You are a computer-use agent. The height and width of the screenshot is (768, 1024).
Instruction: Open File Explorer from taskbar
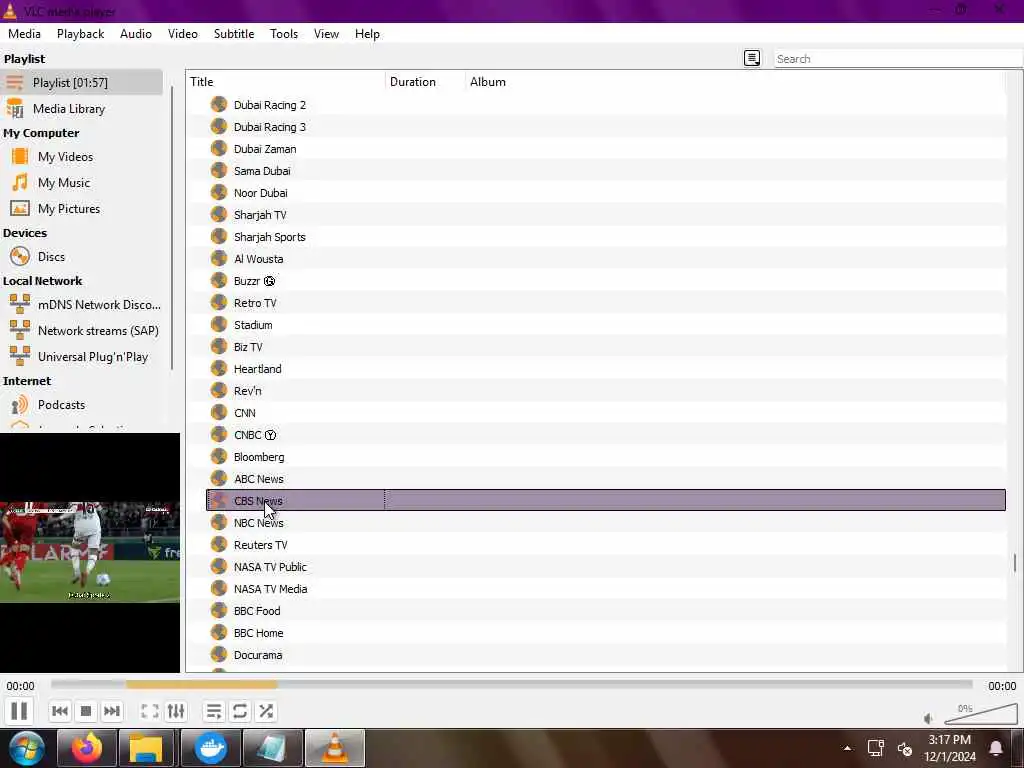[x=146, y=748]
